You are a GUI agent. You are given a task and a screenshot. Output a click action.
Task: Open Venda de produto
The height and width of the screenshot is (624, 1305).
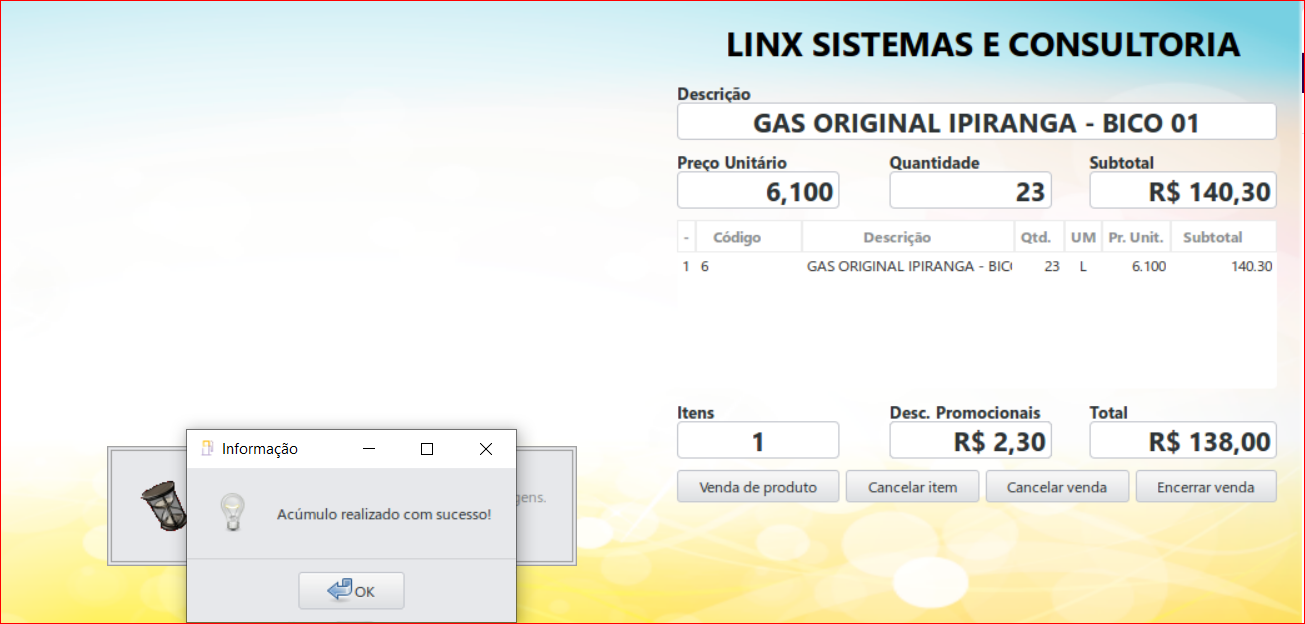pyautogui.click(x=758, y=487)
